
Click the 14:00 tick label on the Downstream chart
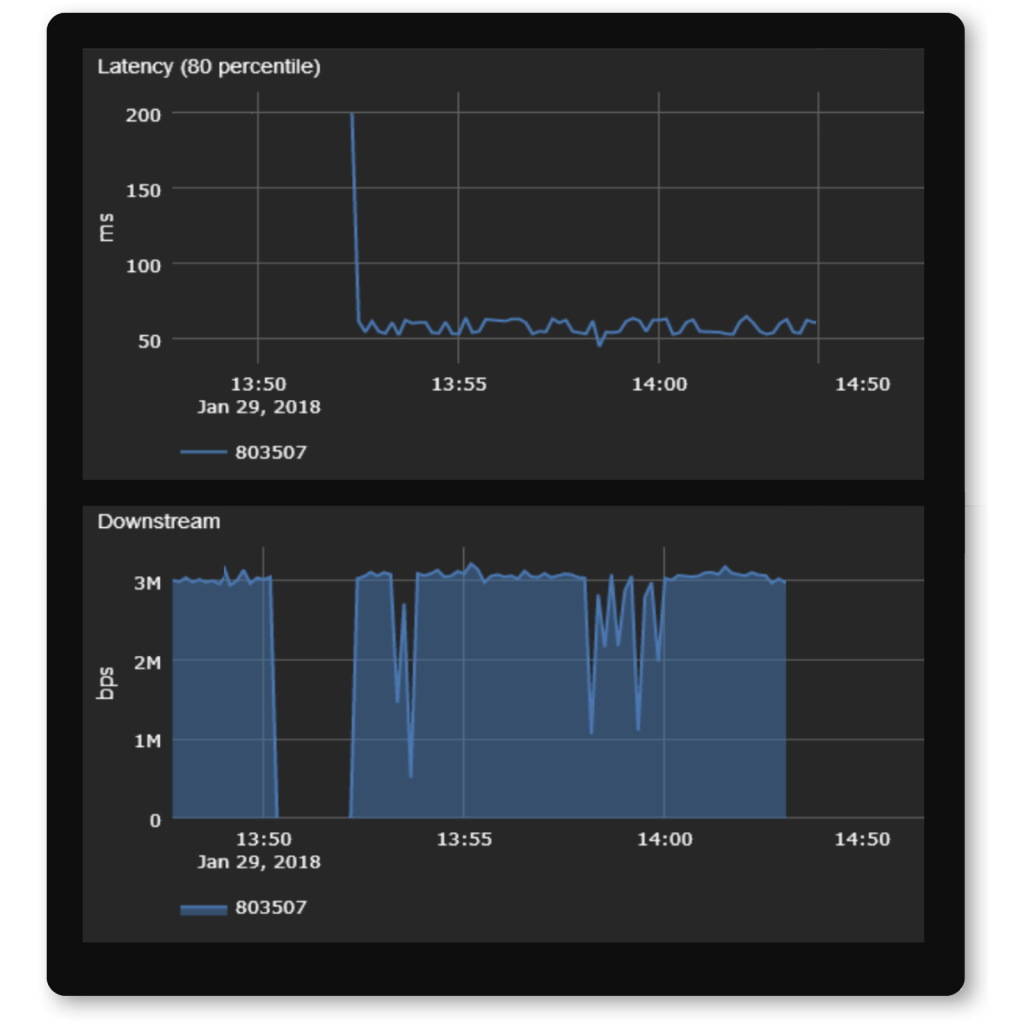pyautogui.click(x=666, y=839)
